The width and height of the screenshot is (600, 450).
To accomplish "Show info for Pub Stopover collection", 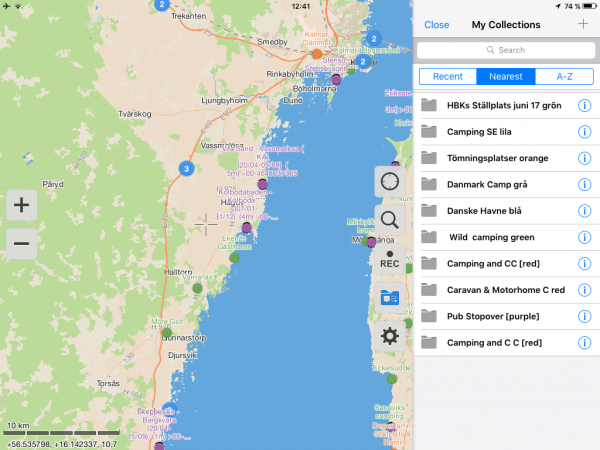I will 585,316.
